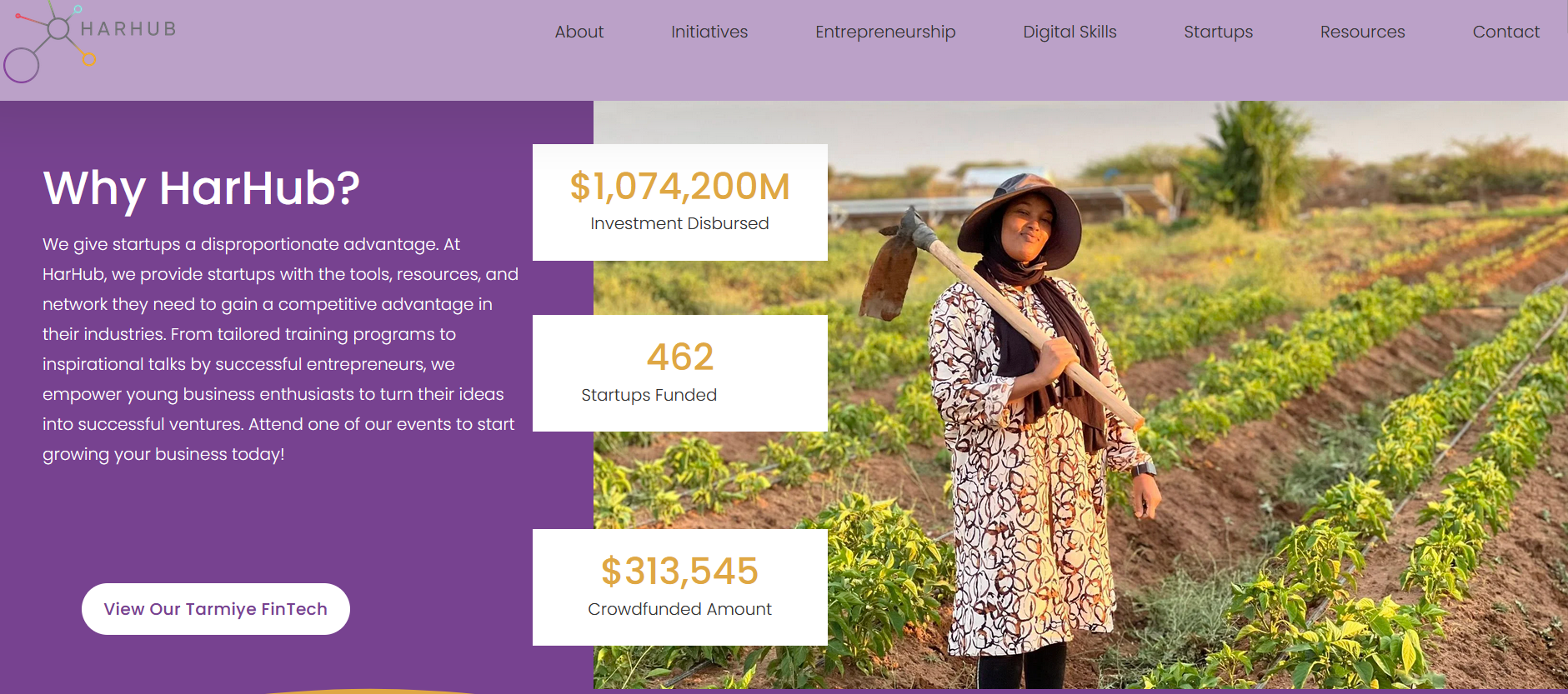1568x694 pixels.
Task: Click the $313,545 amount text
Action: click(x=679, y=572)
